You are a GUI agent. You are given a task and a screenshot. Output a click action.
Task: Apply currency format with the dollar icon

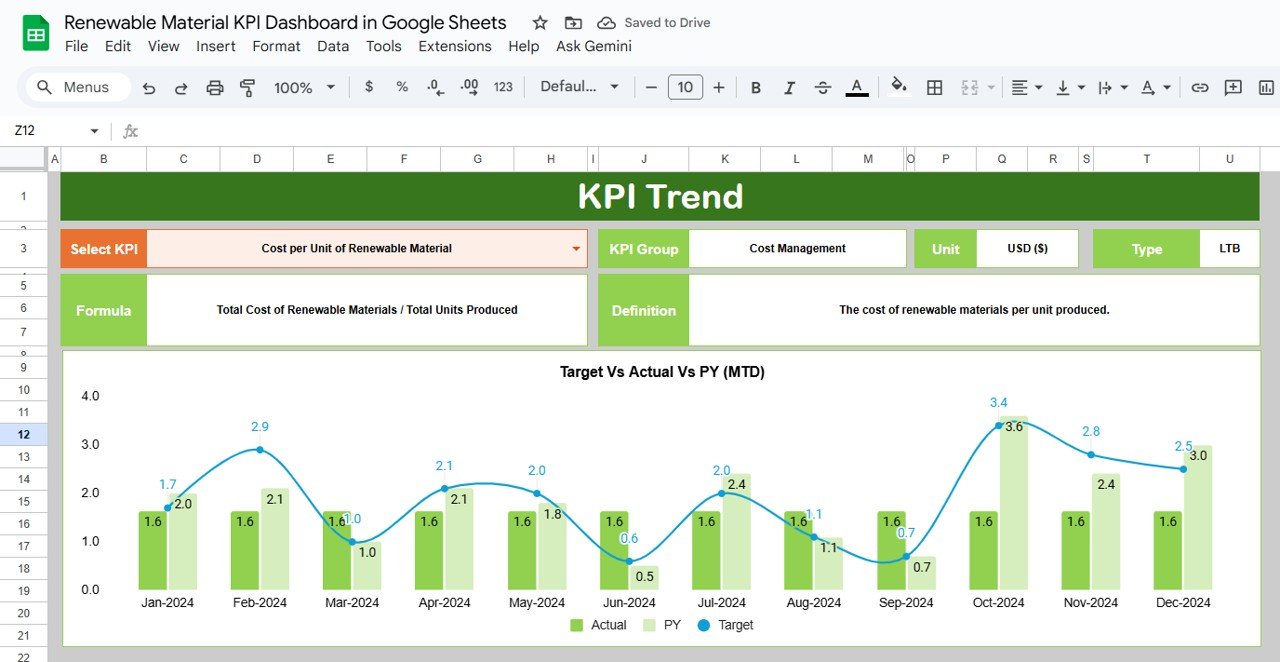(369, 87)
